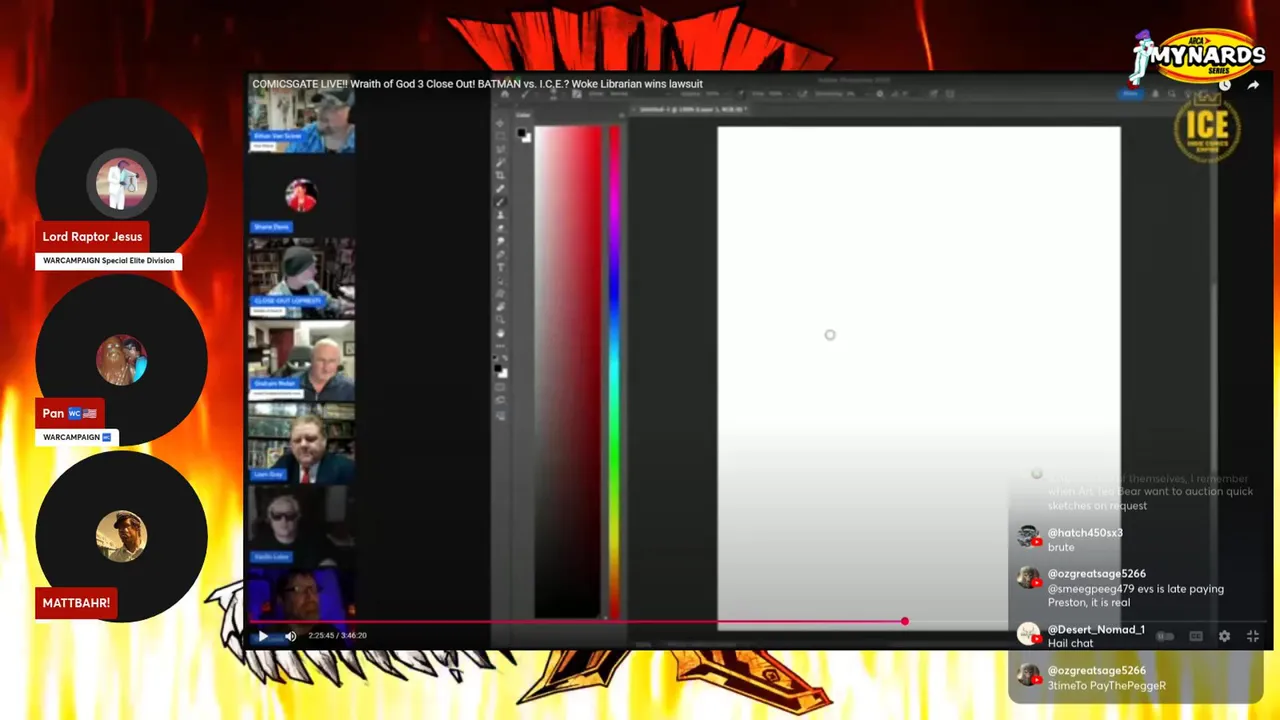Screen dimensions: 1280x720
Task: Select the Move tool in the Photoshop toolbar
Action: (501, 123)
